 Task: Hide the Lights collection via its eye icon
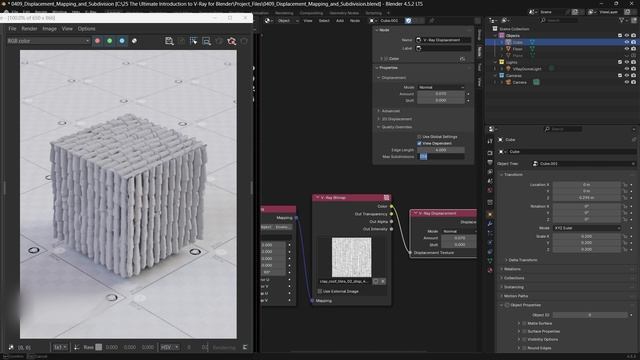[x=627, y=62]
